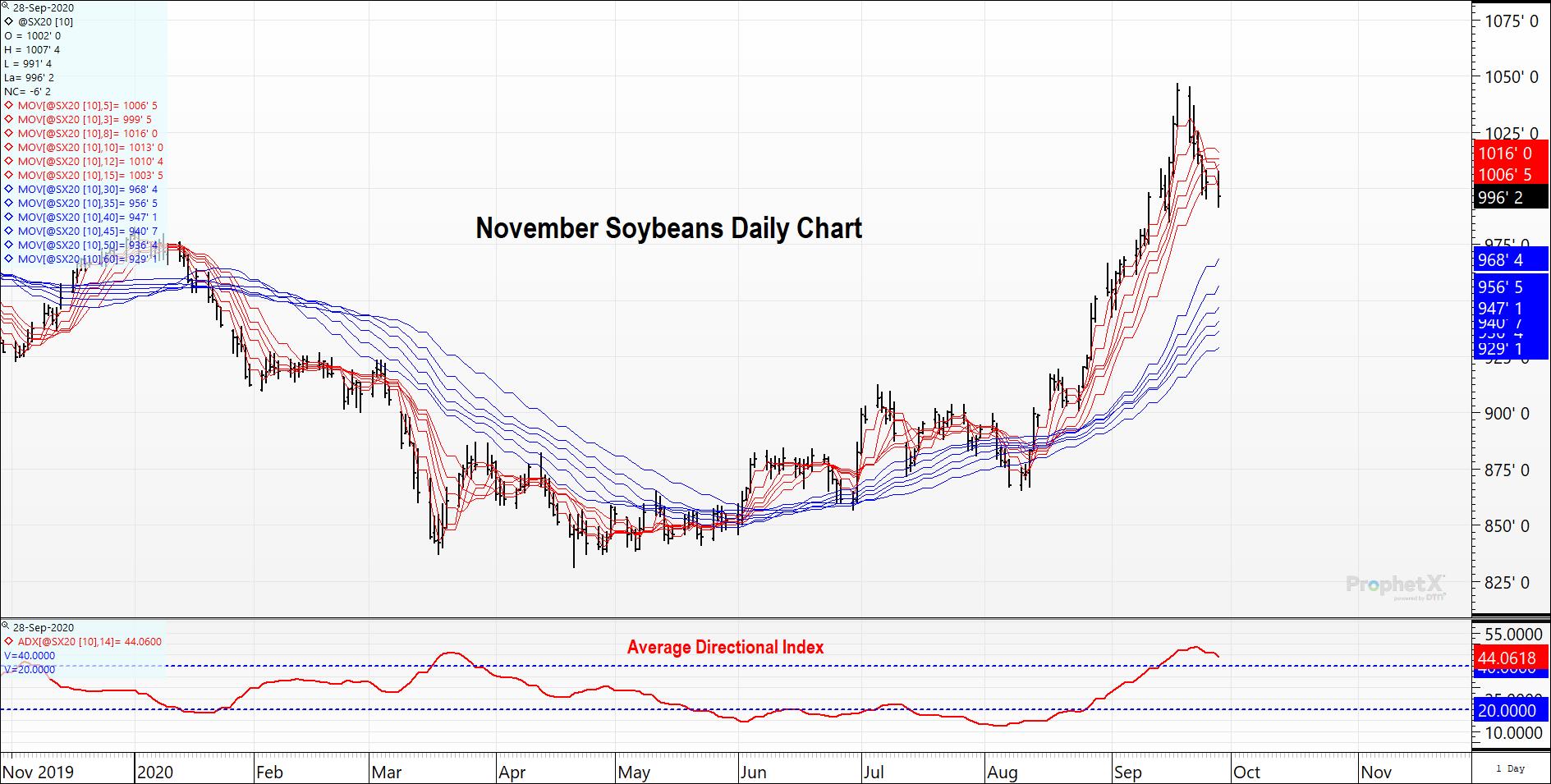Select the 8-period MOV legend reading 1016' 0
This screenshot has height=784, width=1551.
point(88,134)
